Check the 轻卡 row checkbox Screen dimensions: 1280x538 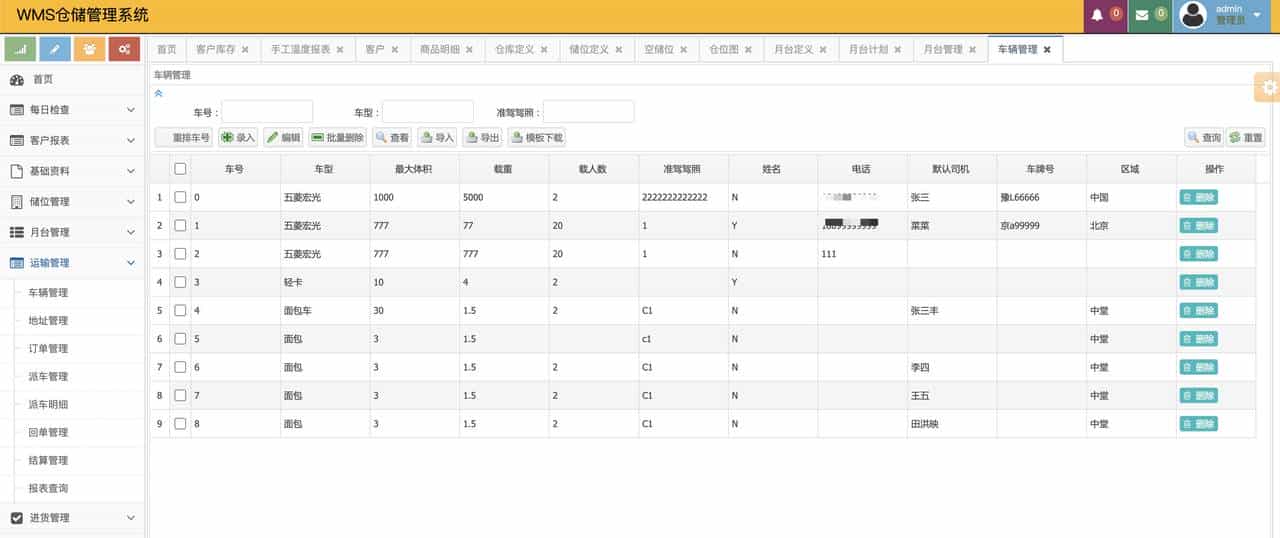180,282
